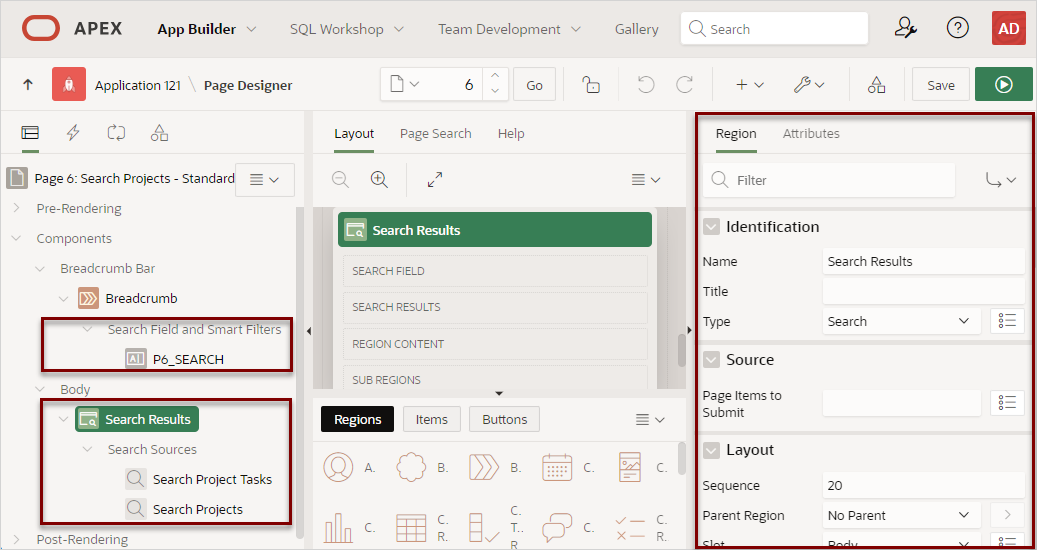
Task: Open the Shared Components icon
Action: (876, 85)
